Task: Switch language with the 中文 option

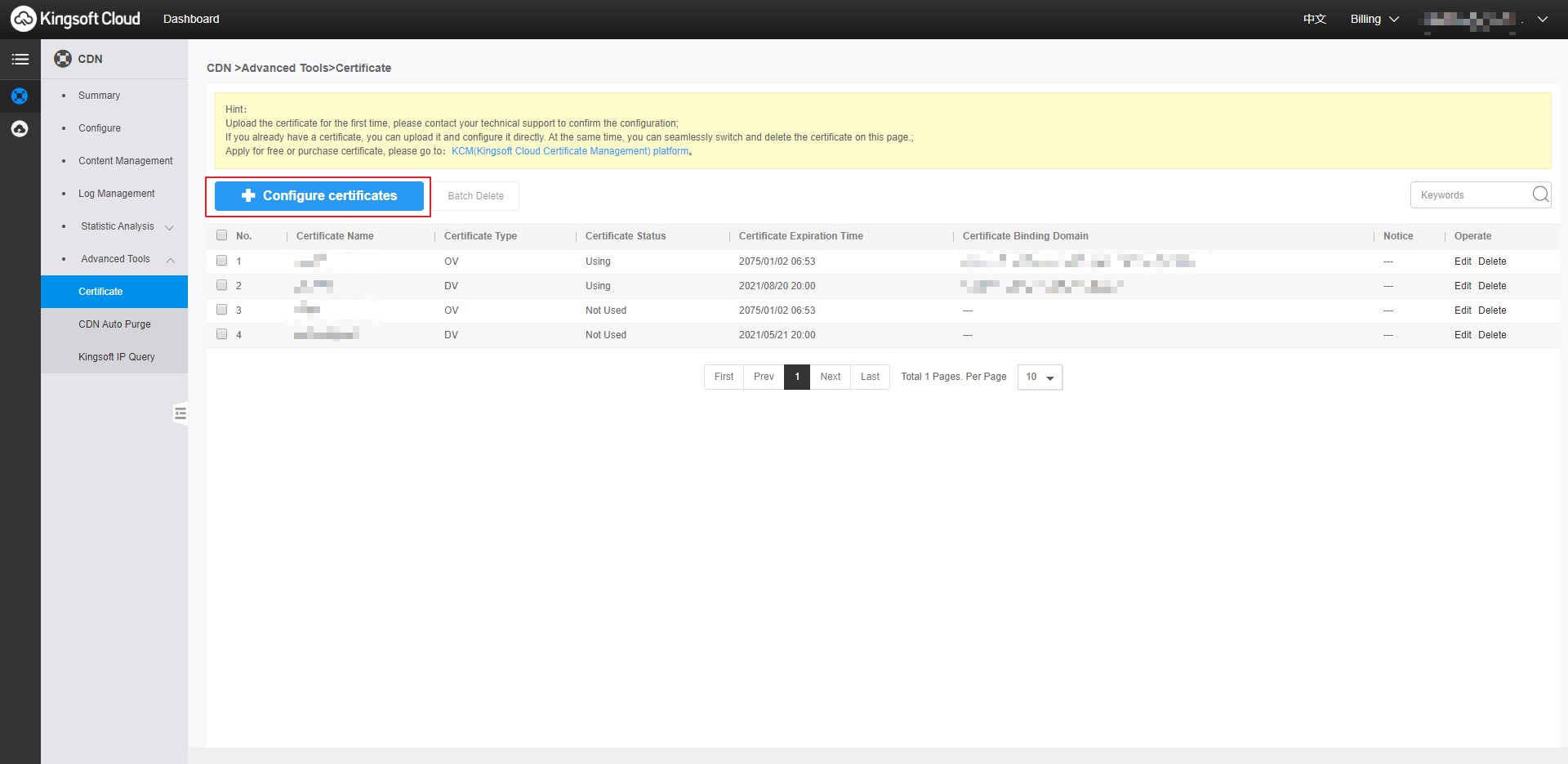Action: pos(1314,19)
